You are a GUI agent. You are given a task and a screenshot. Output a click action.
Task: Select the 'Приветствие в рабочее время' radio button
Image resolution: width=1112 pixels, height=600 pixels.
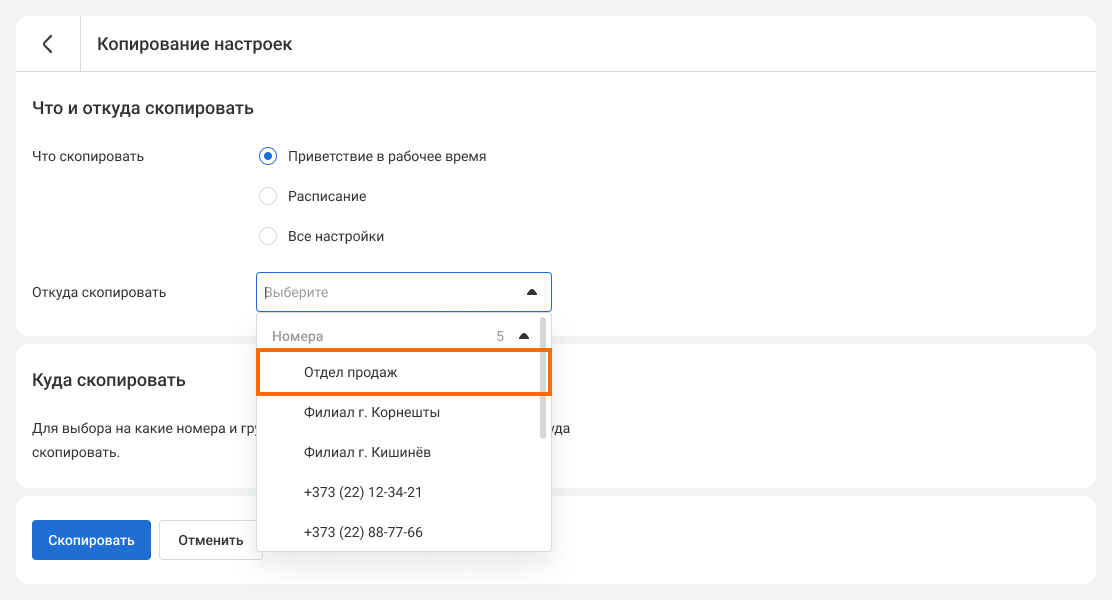(268, 156)
